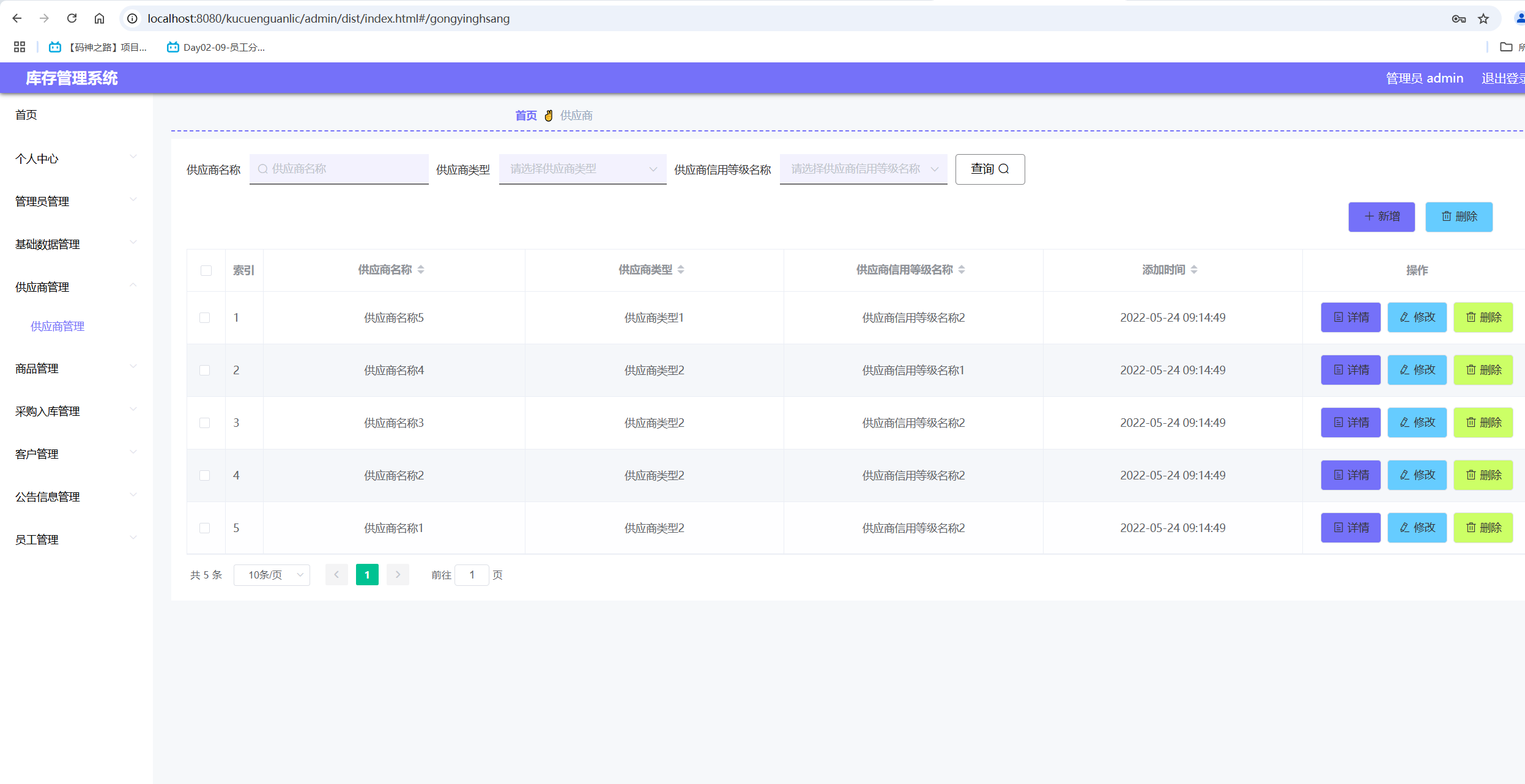The image size is (1525, 784).
Task: Click next page arrow in pagination
Action: (x=398, y=575)
